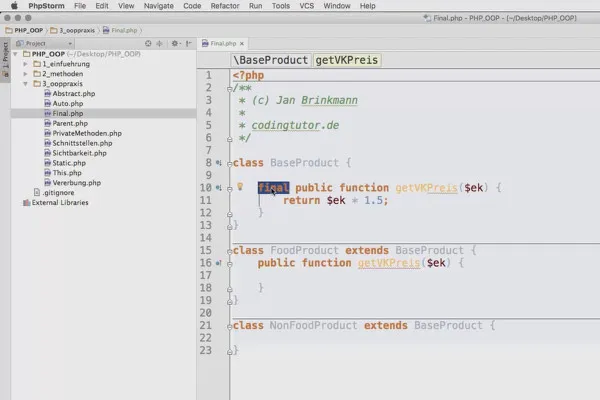This screenshot has height=400, width=600.
Task: Fold the FoodProduct class at line 15
Action: 230,251
